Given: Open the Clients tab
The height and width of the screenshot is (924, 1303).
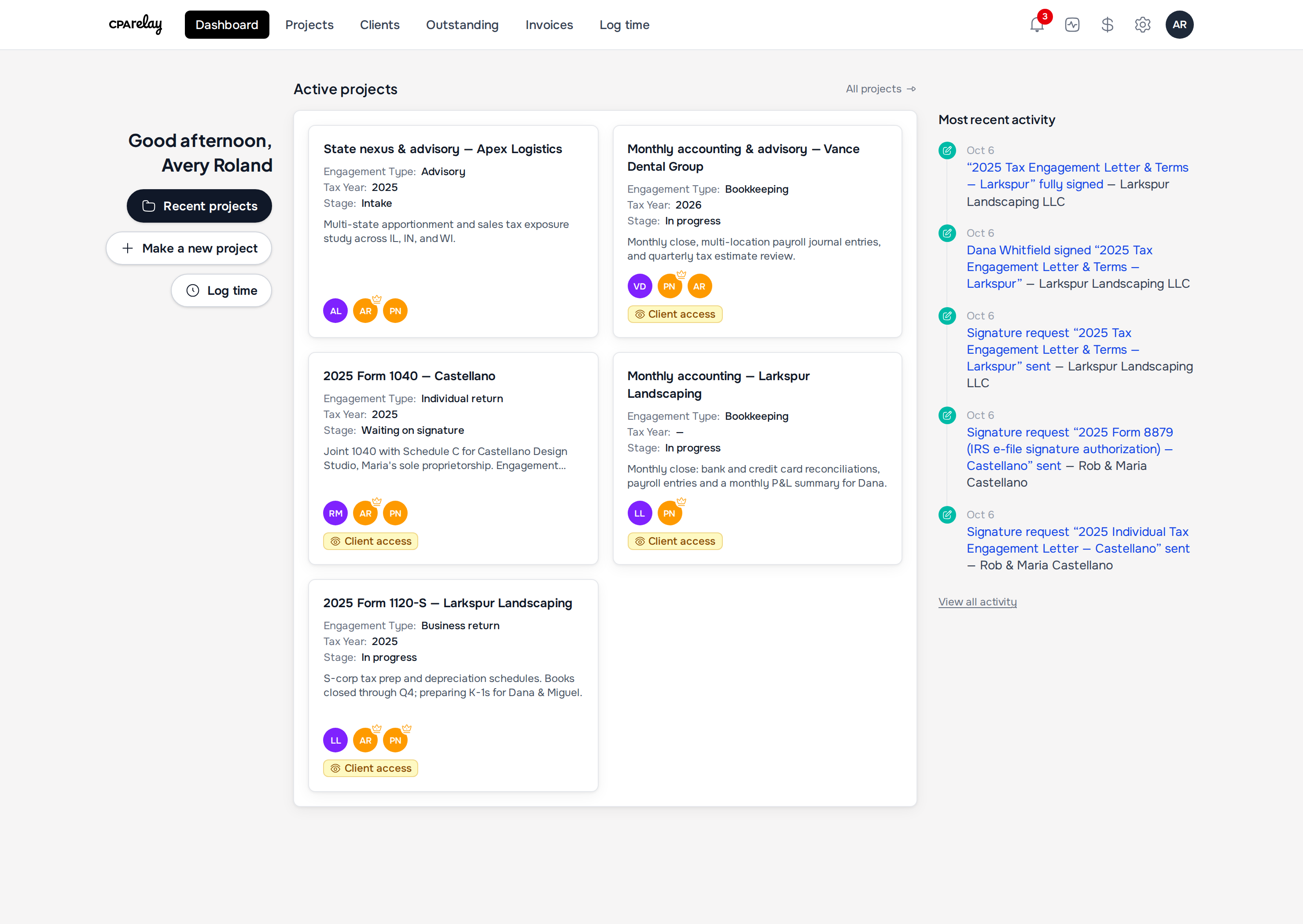Looking at the screenshot, I should (380, 25).
